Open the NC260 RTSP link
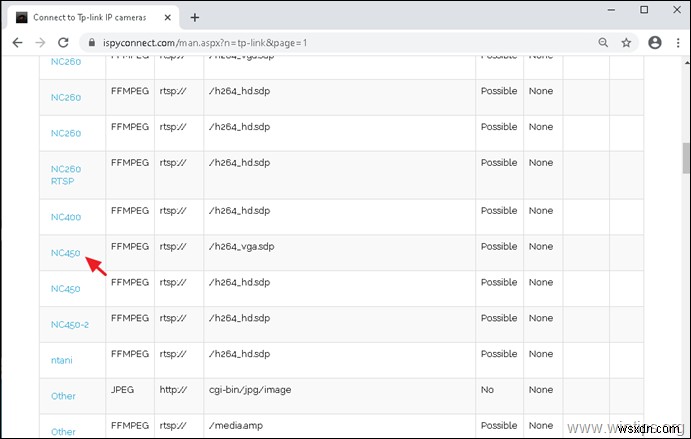Image resolution: width=691 pixels, height=439 pixels. pyautogui.click(x=65, y=175)
